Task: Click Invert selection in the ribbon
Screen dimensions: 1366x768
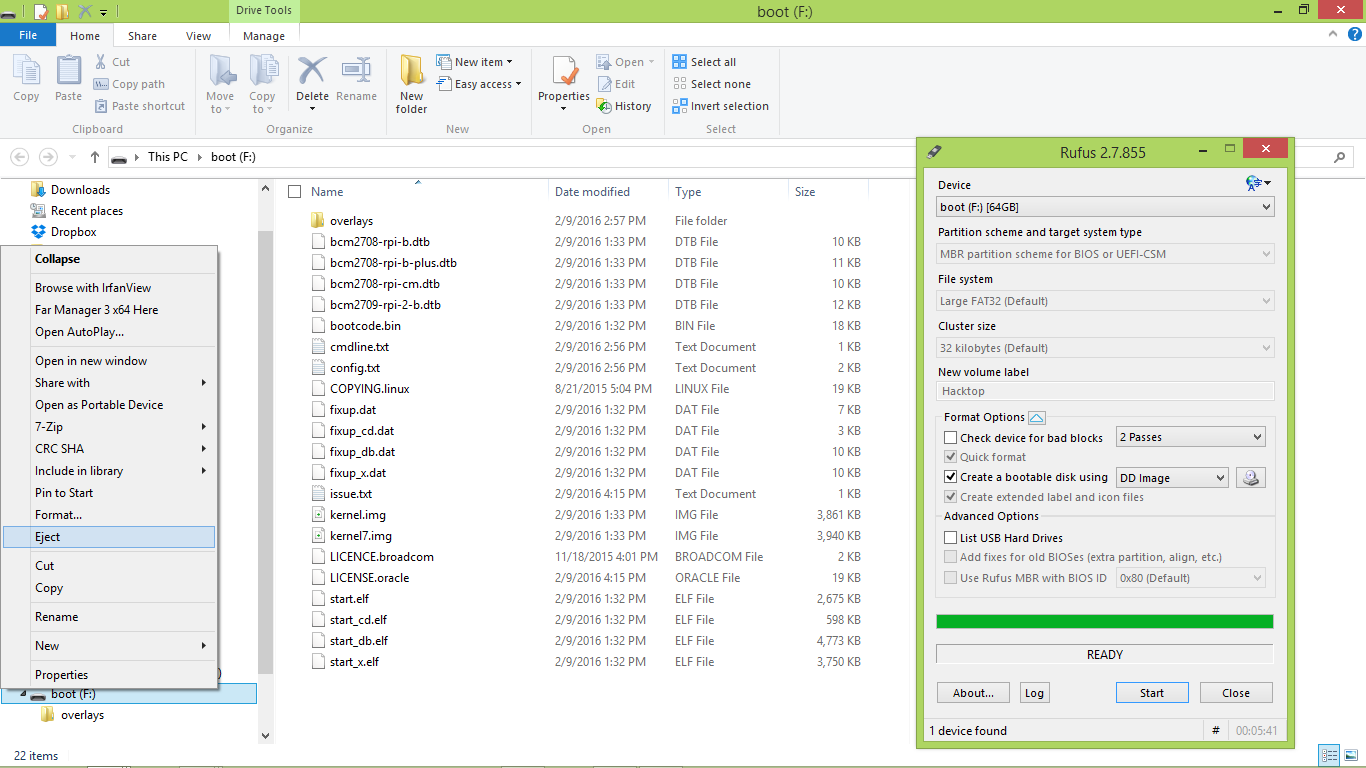Action: 720,106
